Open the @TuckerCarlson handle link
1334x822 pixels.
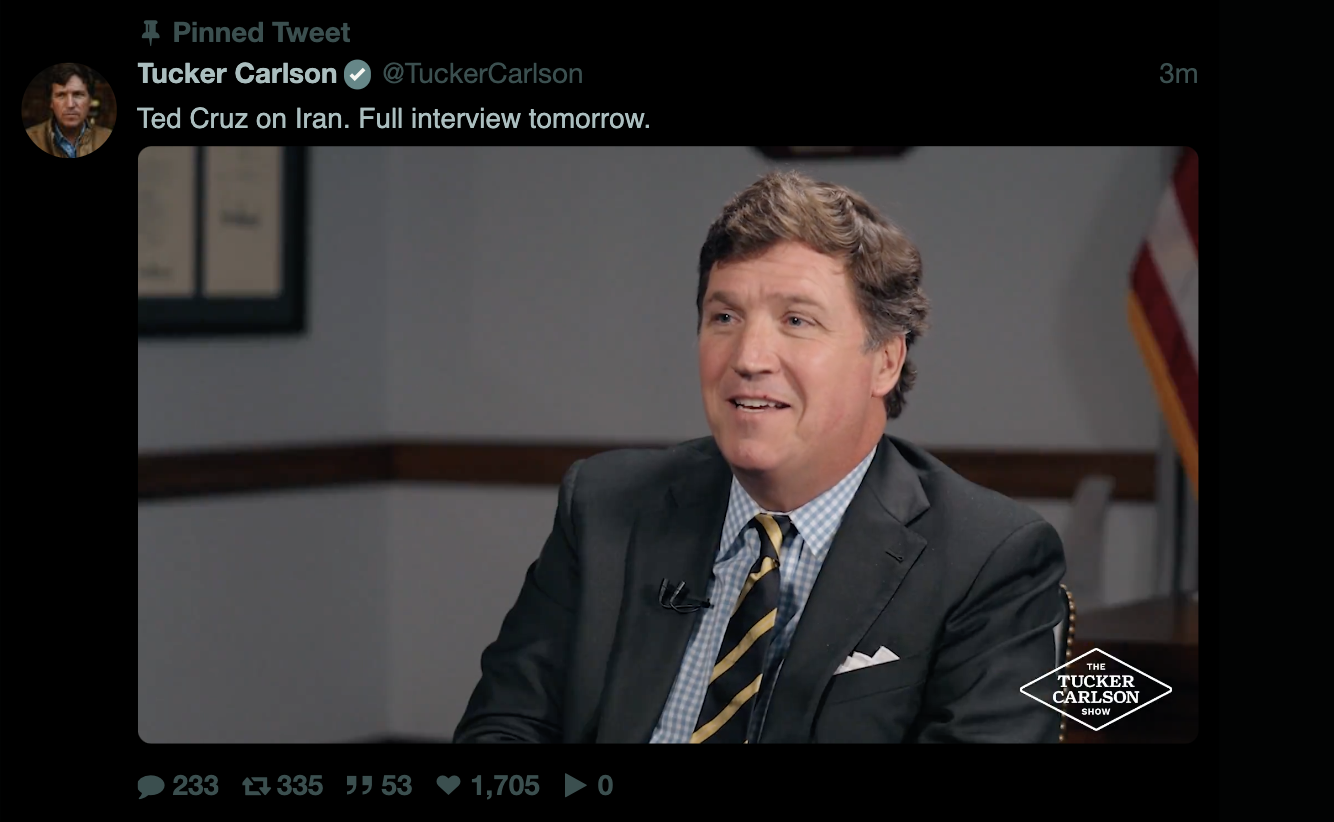(482, 74)
